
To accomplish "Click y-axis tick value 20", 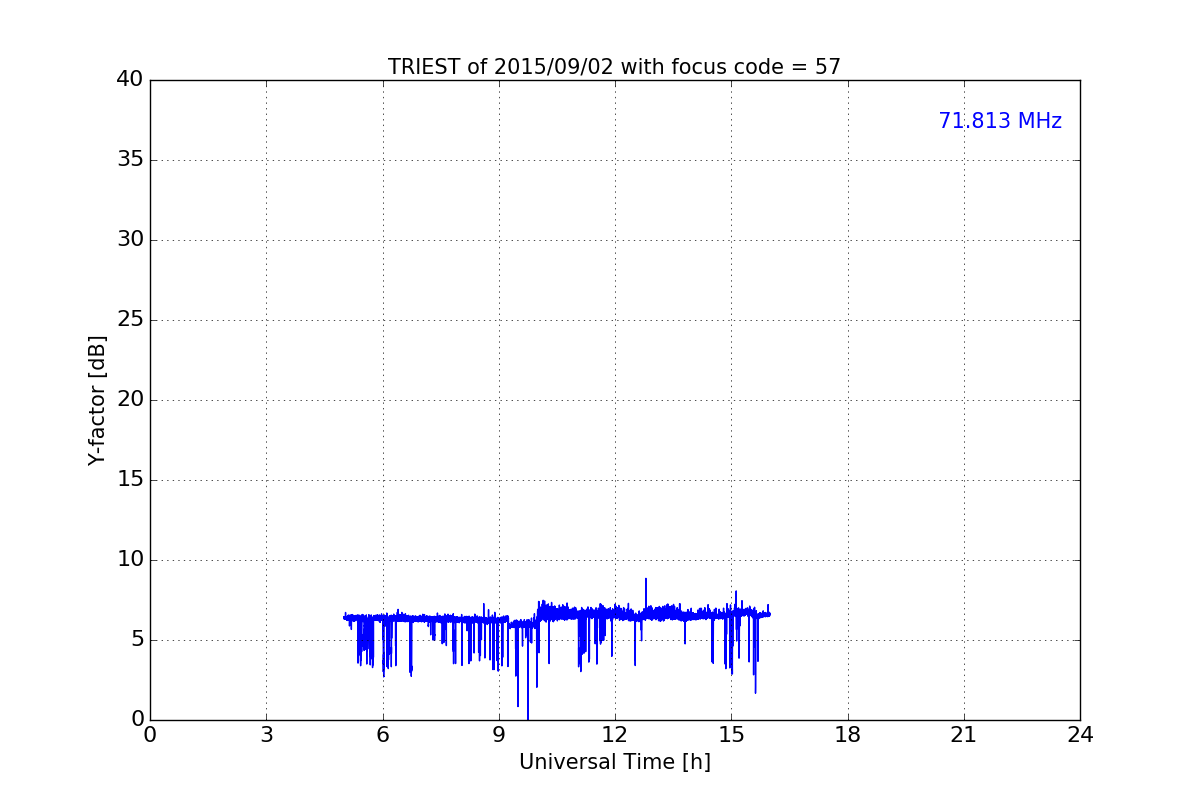I will tap(130, 400).
